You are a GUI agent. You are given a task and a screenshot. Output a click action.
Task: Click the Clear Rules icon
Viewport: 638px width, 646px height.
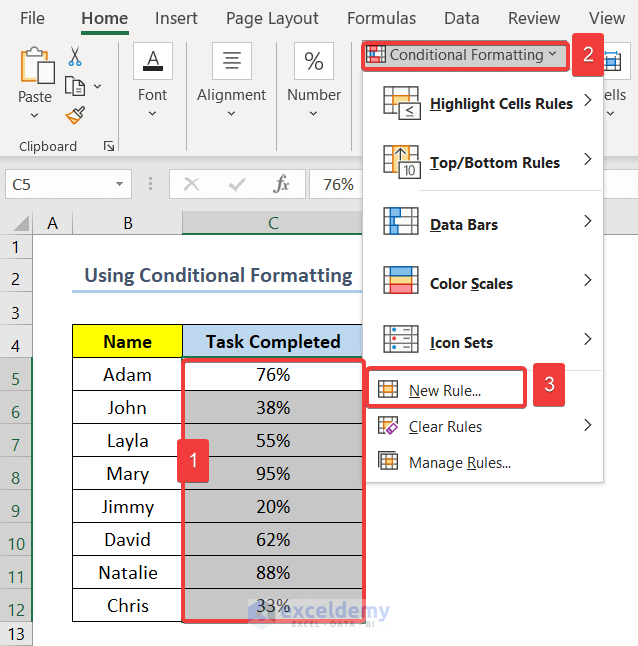pos(388,426)
